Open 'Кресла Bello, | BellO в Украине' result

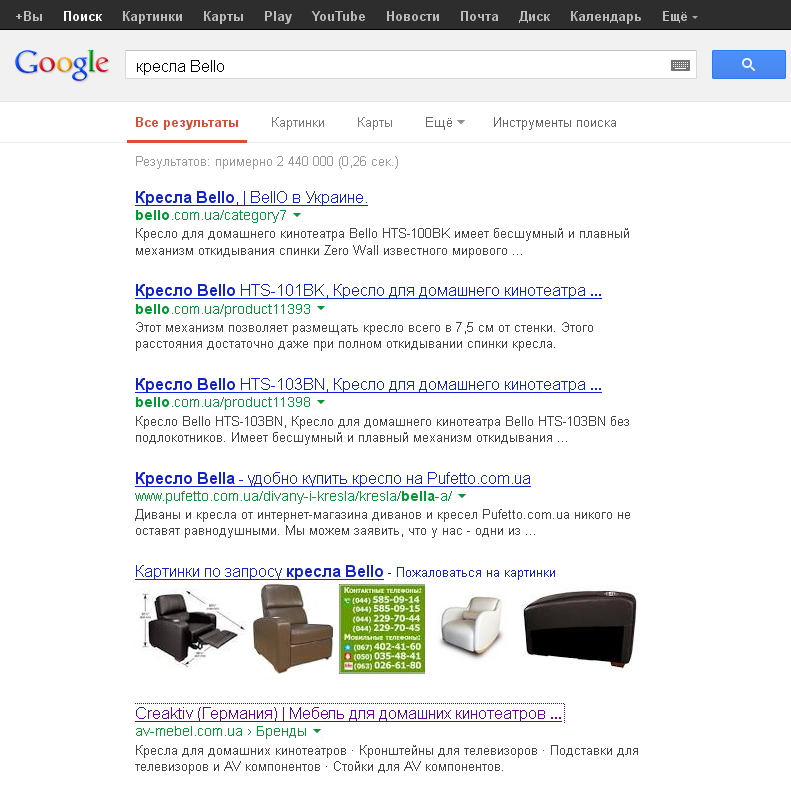[251, 197]
